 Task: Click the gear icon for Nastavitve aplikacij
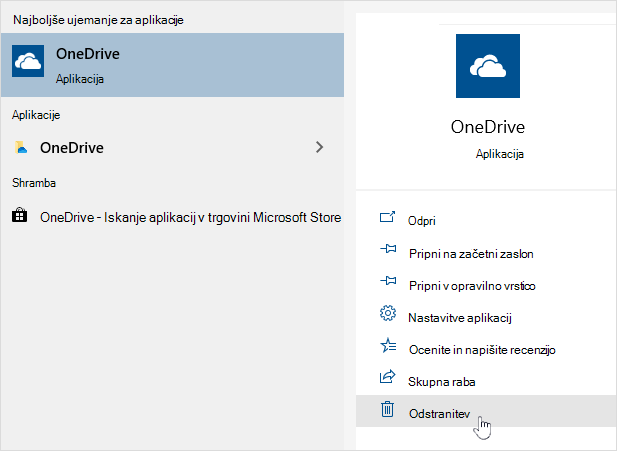click(388, 313)
